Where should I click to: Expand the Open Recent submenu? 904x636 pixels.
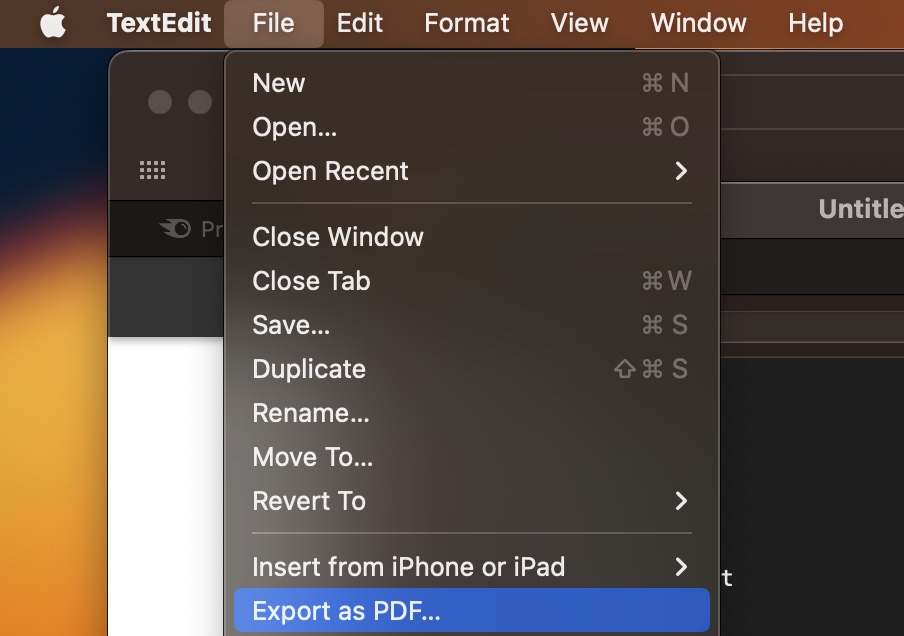330,171
